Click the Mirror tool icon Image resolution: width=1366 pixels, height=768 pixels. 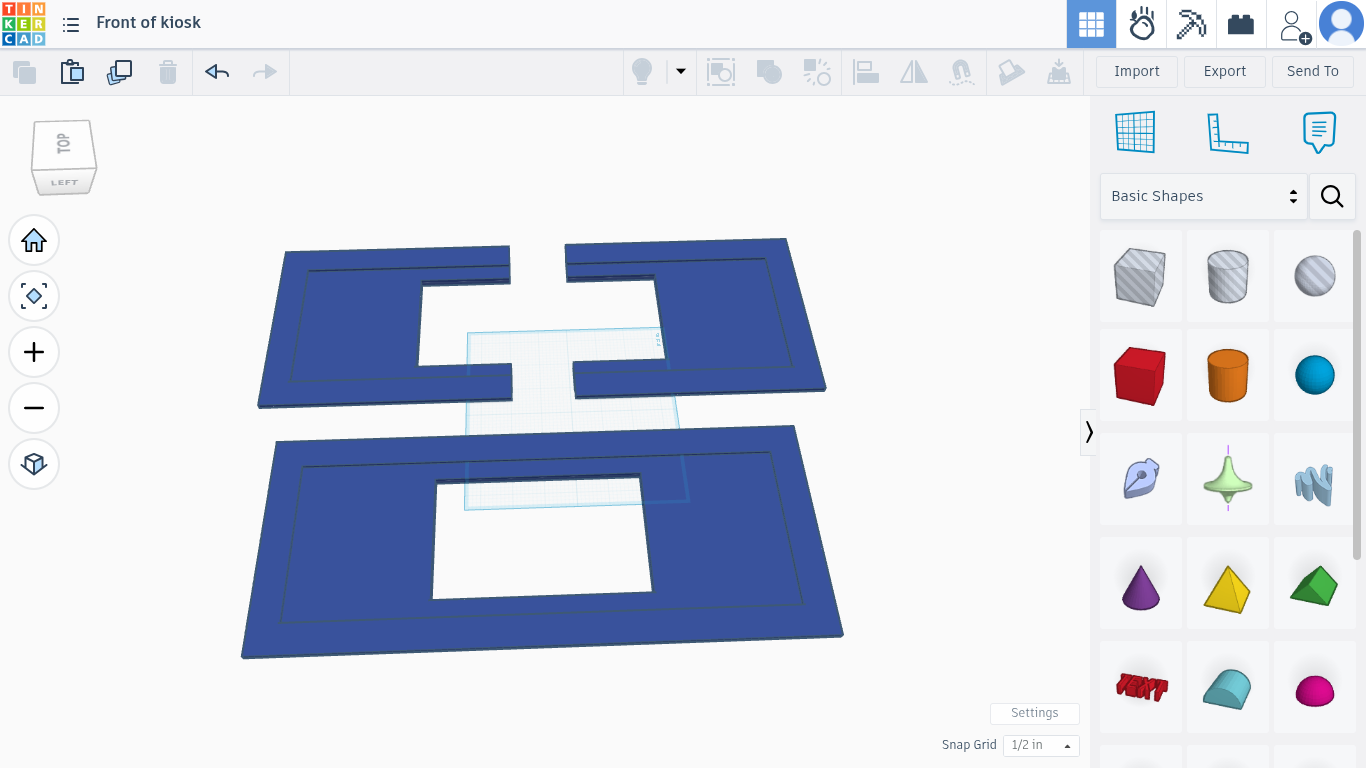(x=914, y=72)
